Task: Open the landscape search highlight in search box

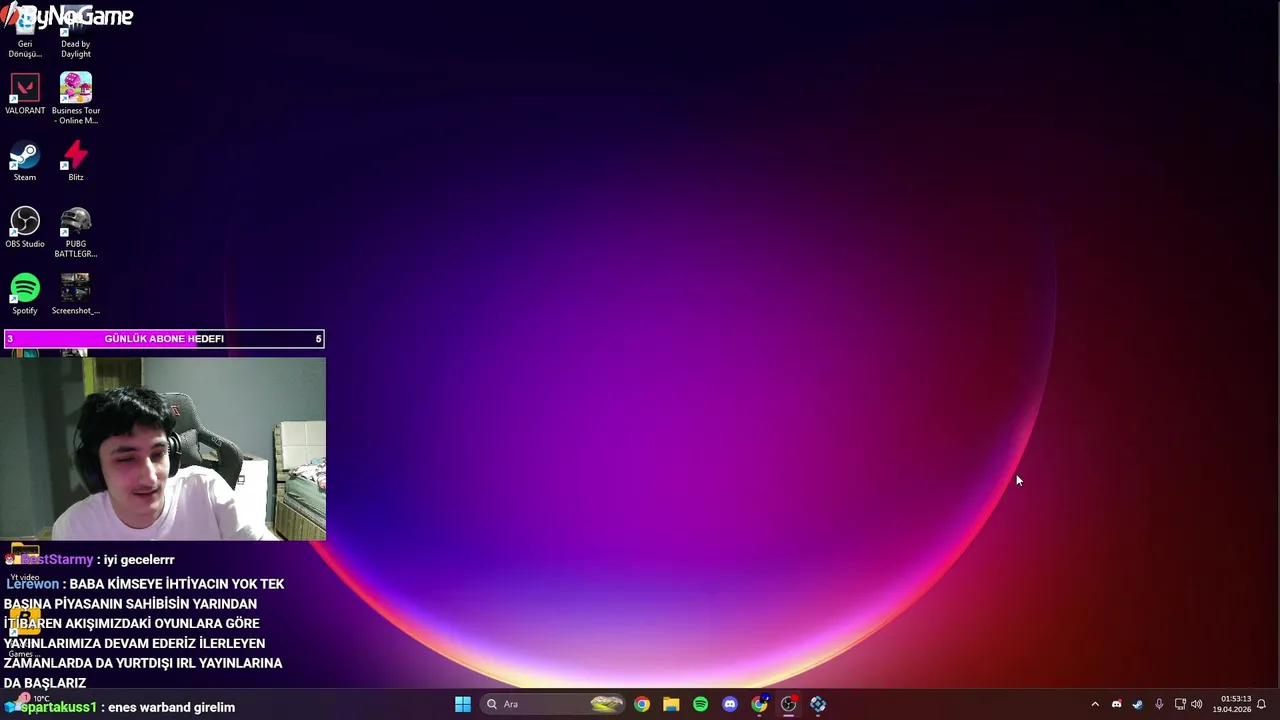Action: (606, 704)
